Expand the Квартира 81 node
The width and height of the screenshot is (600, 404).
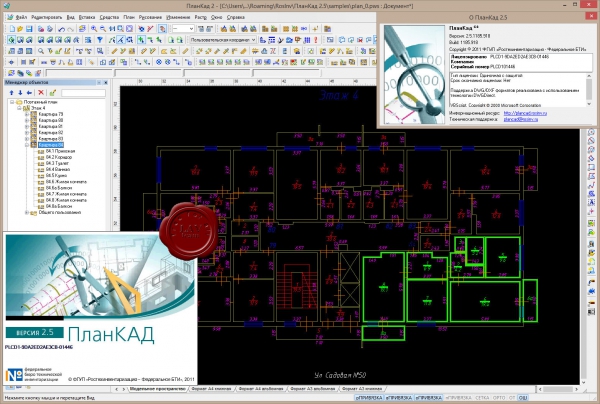pyautogui.click(x=27, y=126)
